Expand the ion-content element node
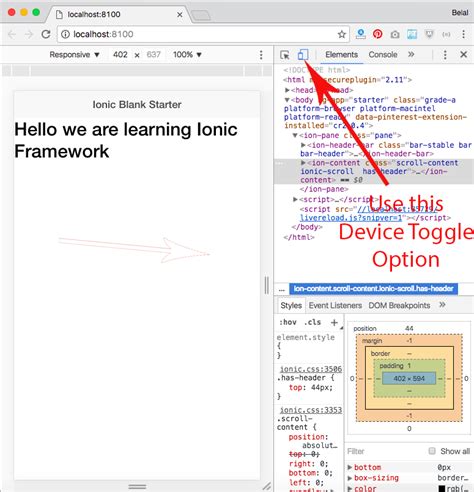The height and width of the screenshot is (492, 474). point(303,163)
